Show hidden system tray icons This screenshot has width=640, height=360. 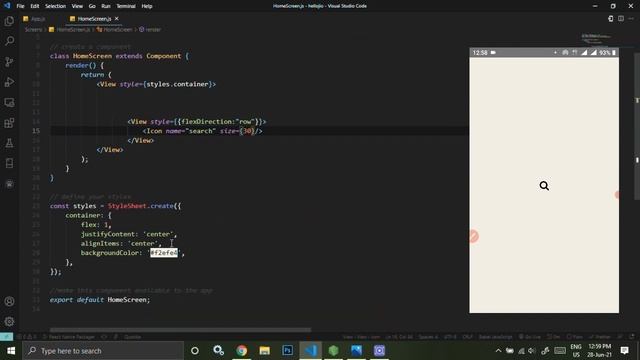[498, 351]
